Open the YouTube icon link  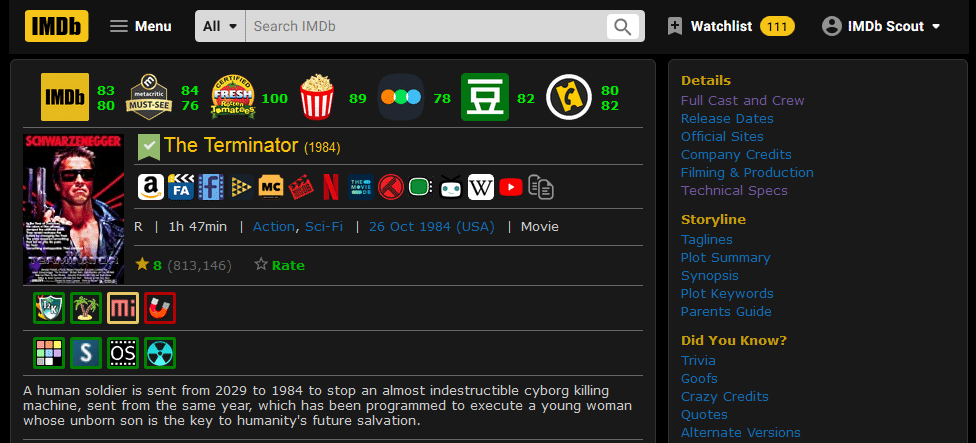(510, 187)
